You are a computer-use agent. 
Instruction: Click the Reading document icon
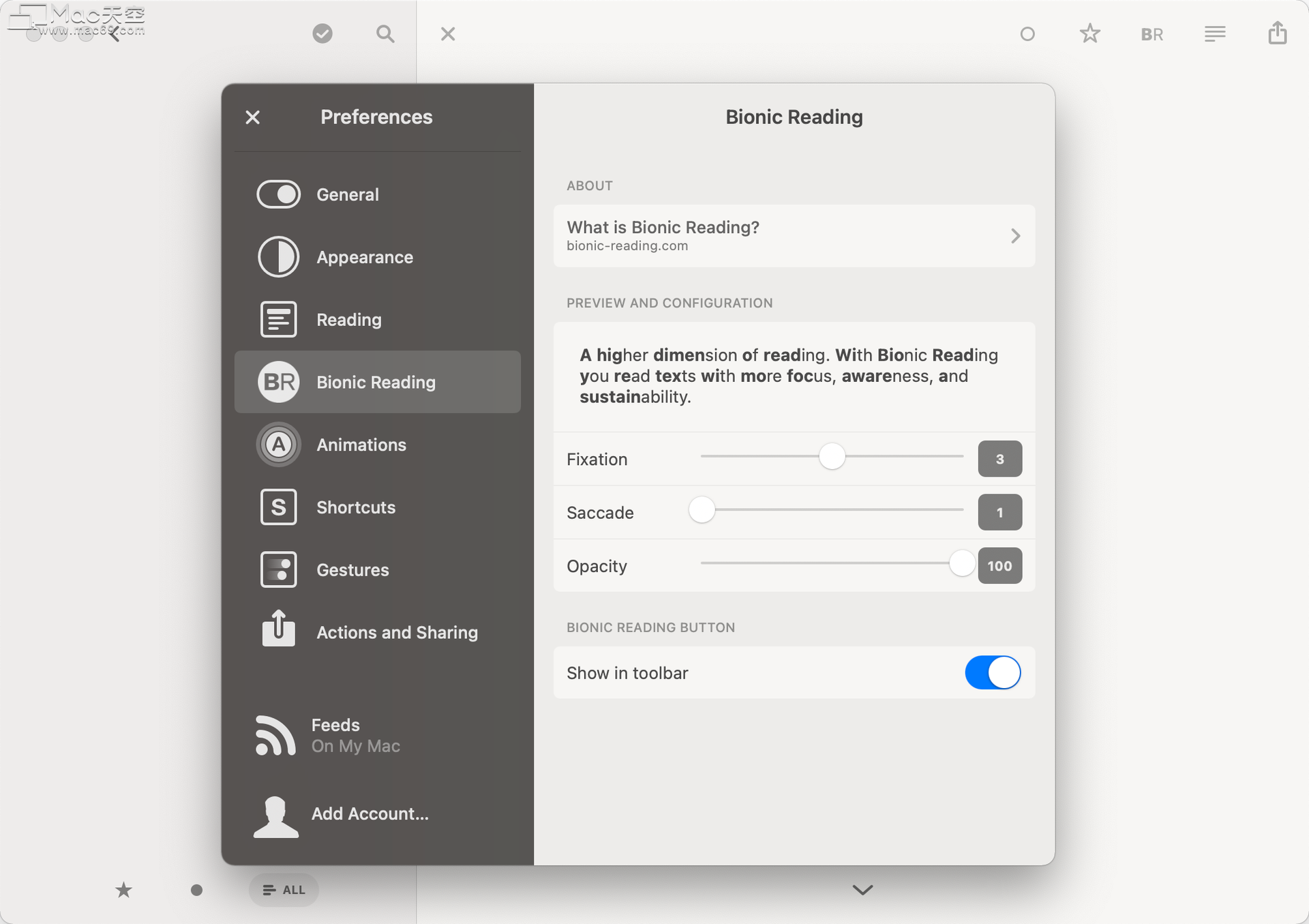tap(278, 319)
